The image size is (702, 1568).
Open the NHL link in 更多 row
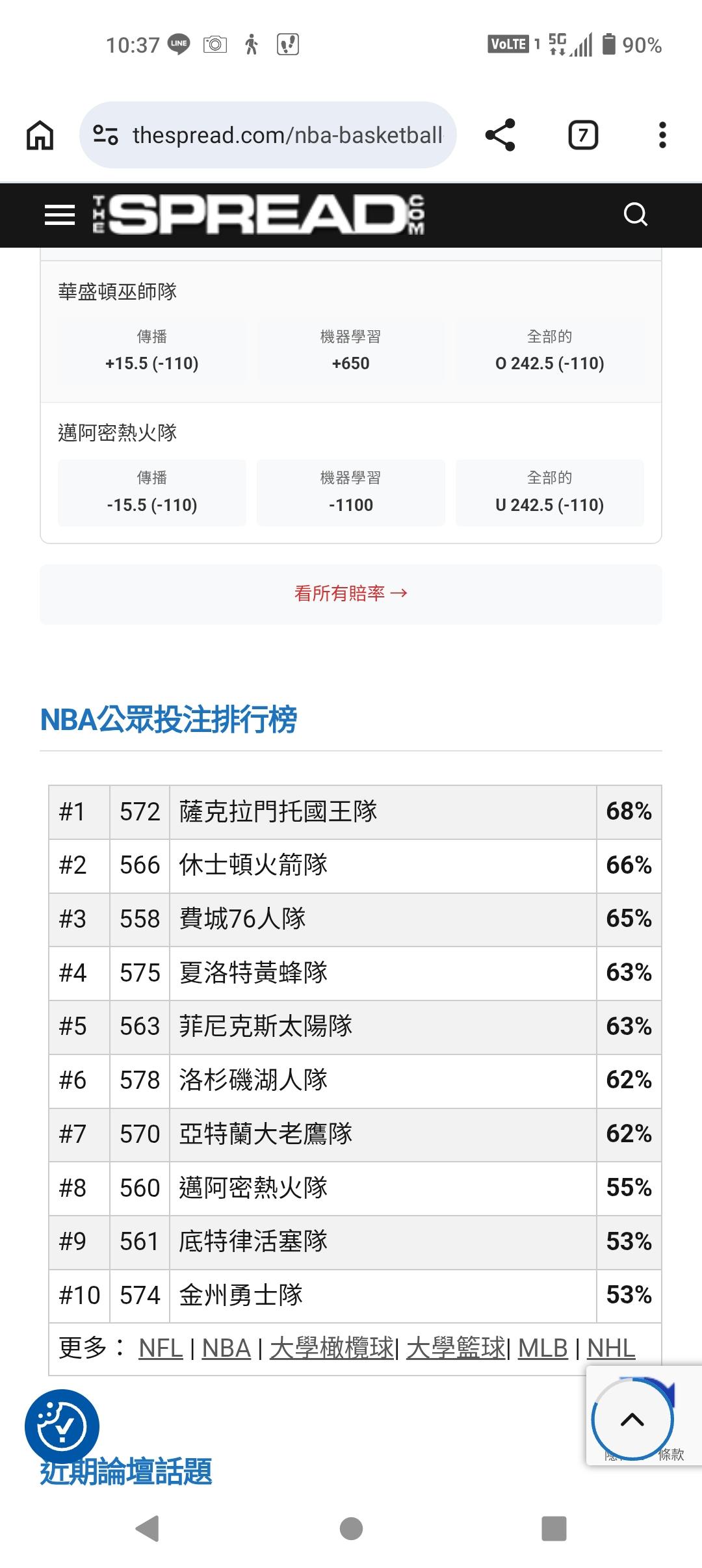click(x=611, y=1348)
